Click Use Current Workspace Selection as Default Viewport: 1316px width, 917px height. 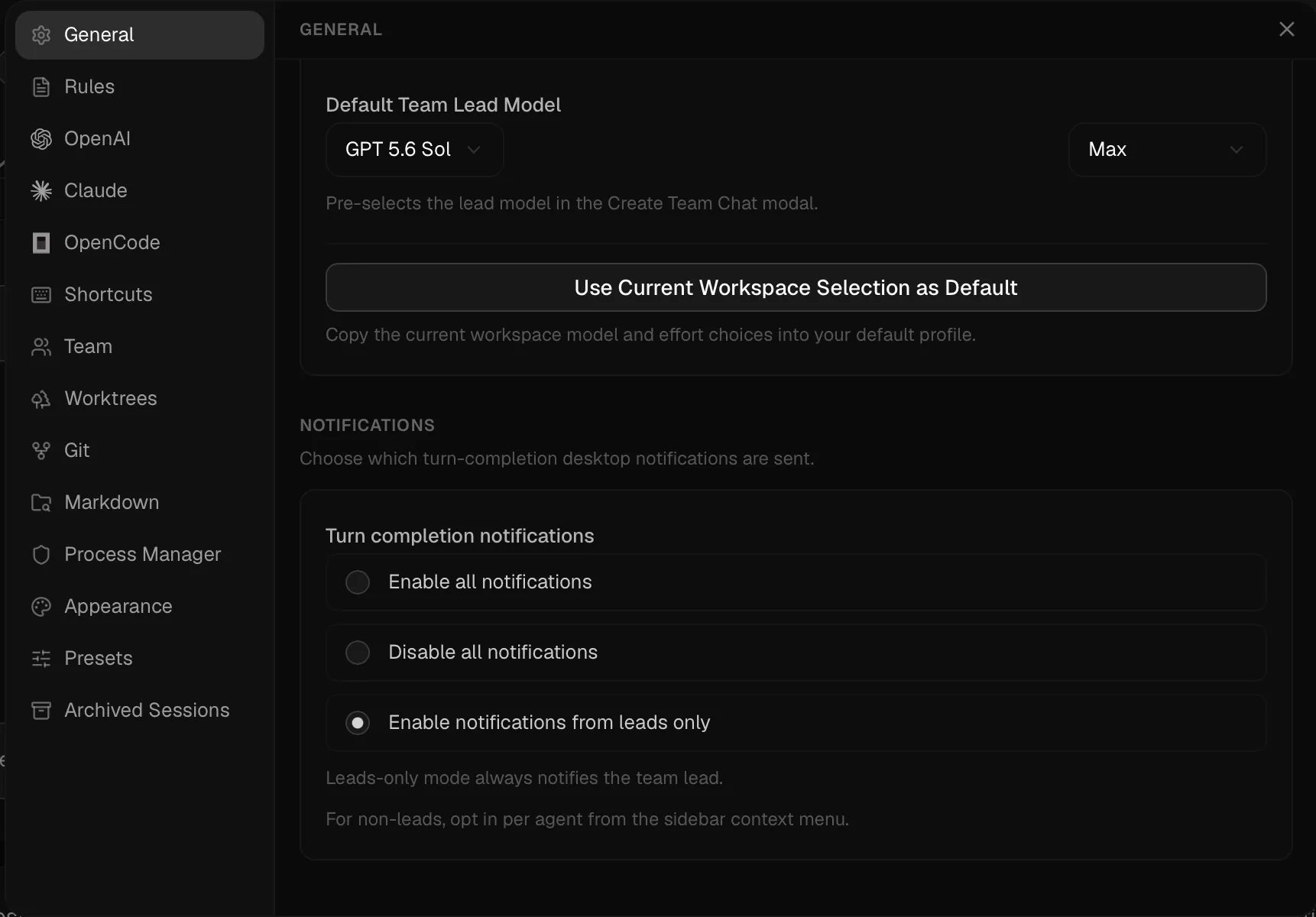click(x=796, y=287)
